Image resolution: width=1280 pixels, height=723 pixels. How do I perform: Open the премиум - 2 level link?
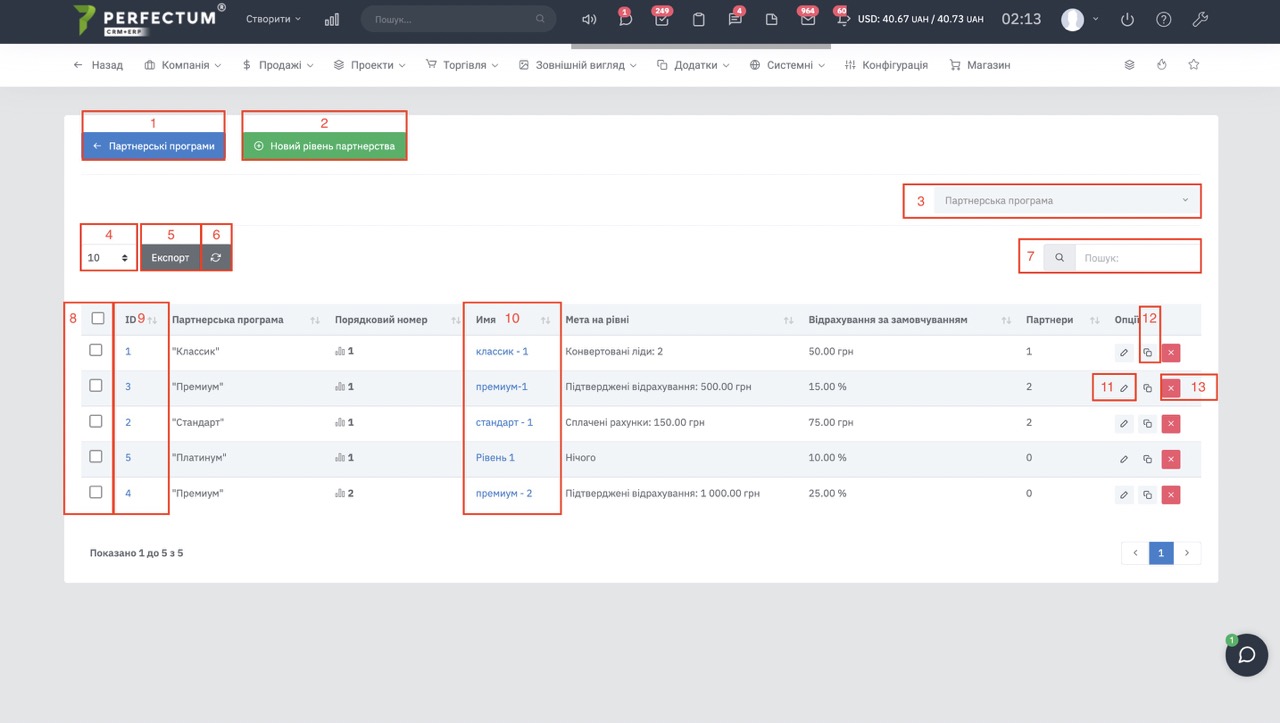pos(504,494)
